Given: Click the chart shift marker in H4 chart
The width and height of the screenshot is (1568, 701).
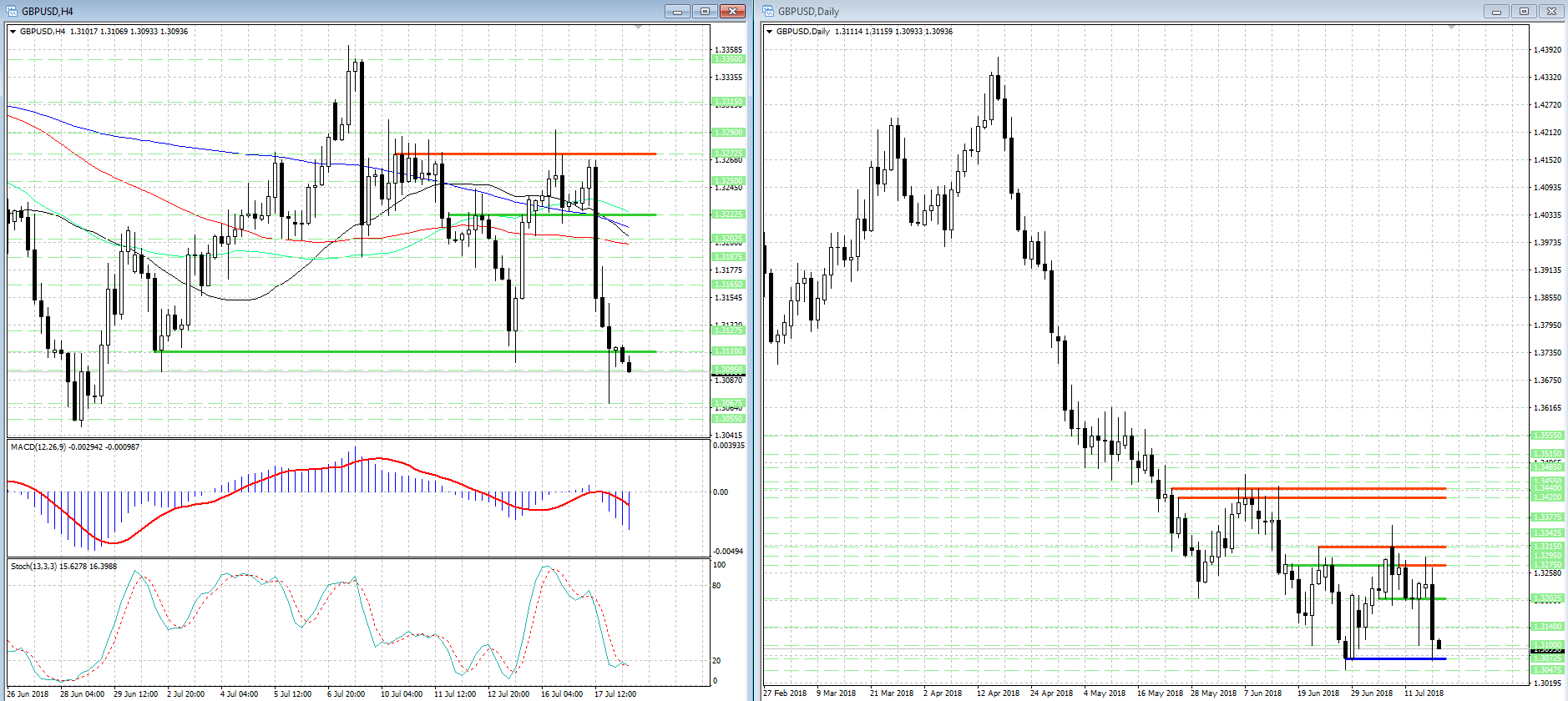Looking at the screenshot, I should 639,28.
